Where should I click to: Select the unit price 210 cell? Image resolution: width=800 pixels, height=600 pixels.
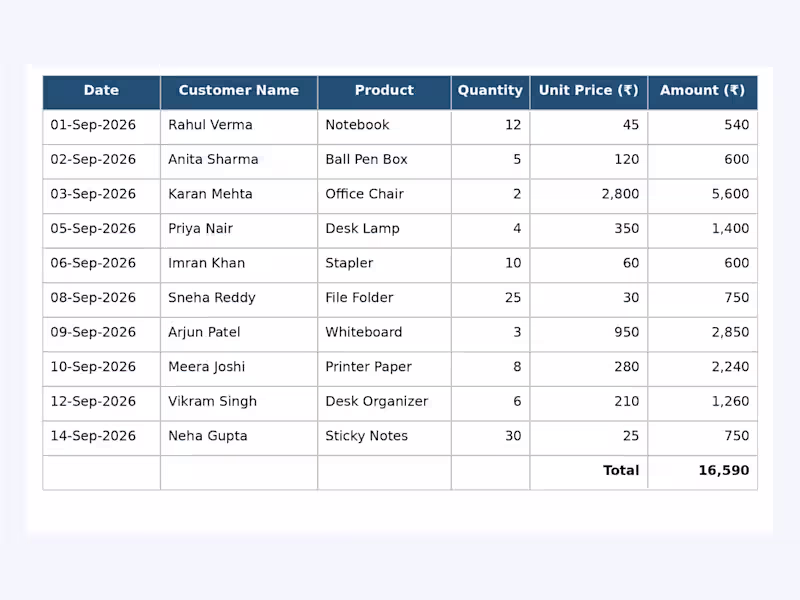point(589,404)
